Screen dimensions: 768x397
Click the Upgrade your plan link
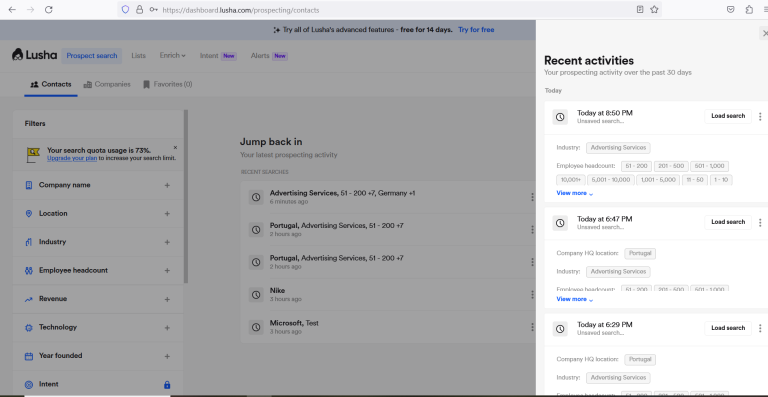tap(72, 158)
